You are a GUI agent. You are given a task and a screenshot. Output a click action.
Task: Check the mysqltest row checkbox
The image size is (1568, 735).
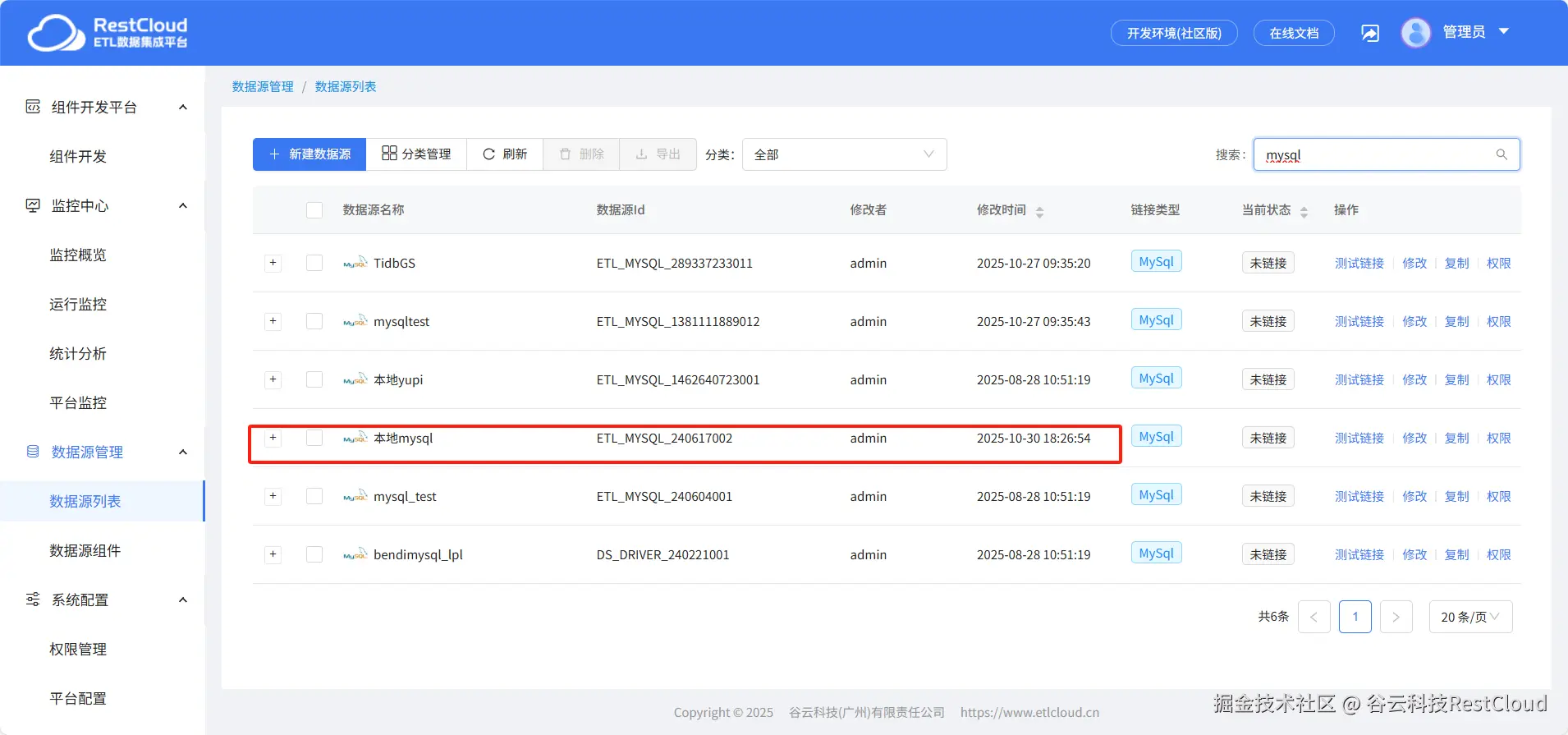(314, 321)
